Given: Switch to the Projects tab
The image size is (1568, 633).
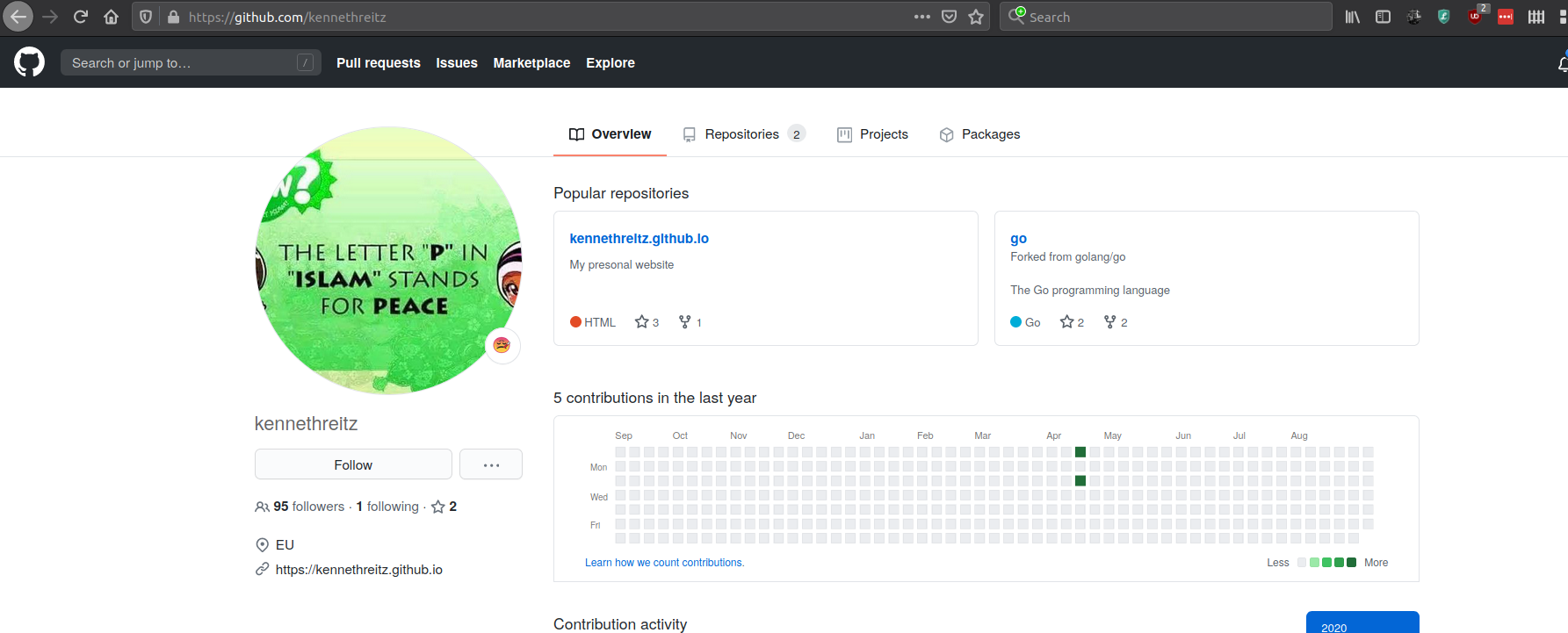Looking at the screenshot, I should click(x=872, y=134).
